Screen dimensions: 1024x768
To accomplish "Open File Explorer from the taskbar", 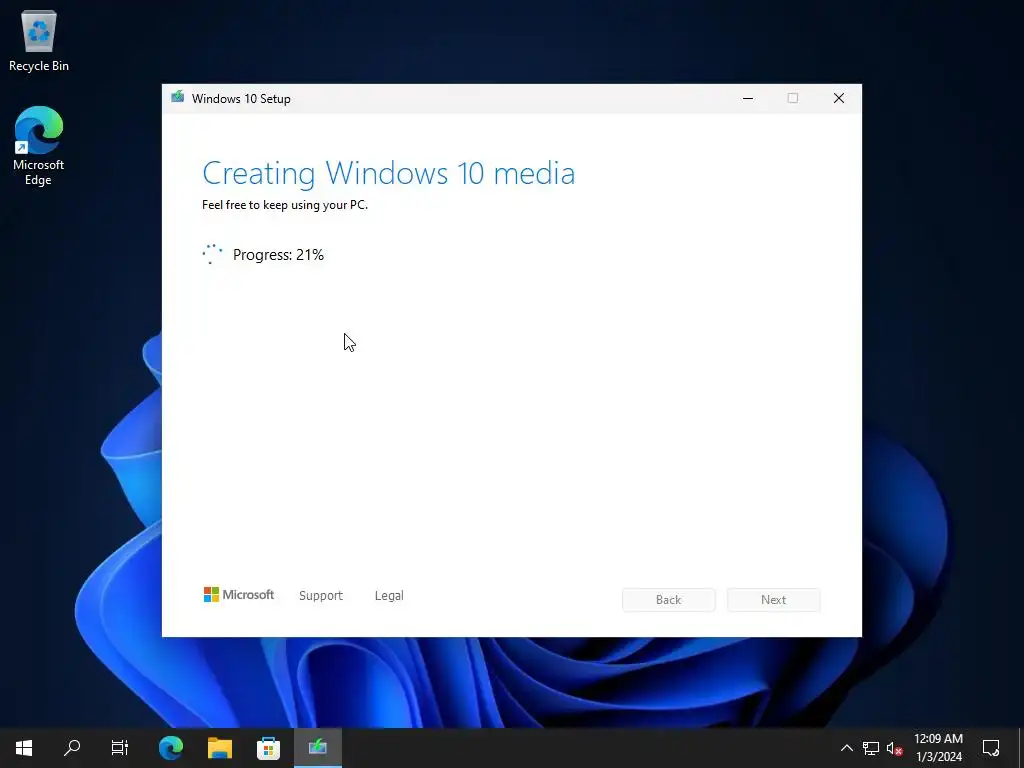I will tap(220, 747).
